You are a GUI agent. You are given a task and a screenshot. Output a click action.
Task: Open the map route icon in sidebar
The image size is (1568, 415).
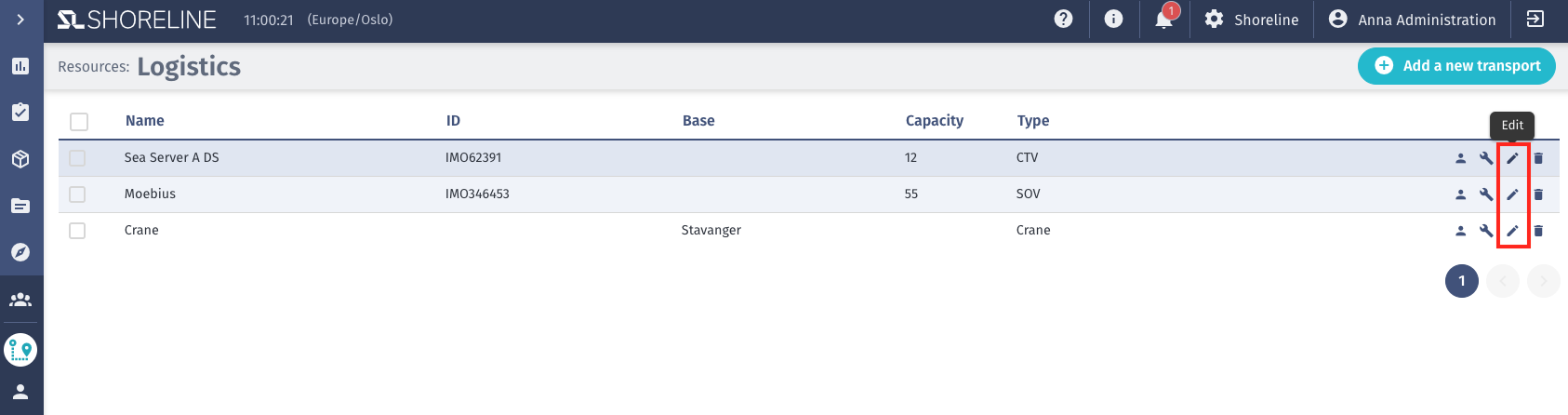tap(20, 351)
